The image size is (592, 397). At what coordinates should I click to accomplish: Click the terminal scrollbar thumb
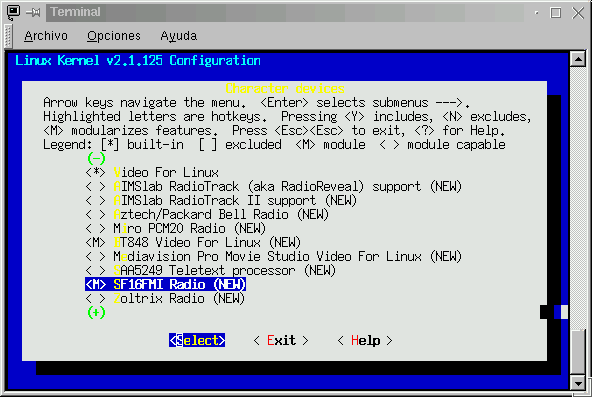578,352
